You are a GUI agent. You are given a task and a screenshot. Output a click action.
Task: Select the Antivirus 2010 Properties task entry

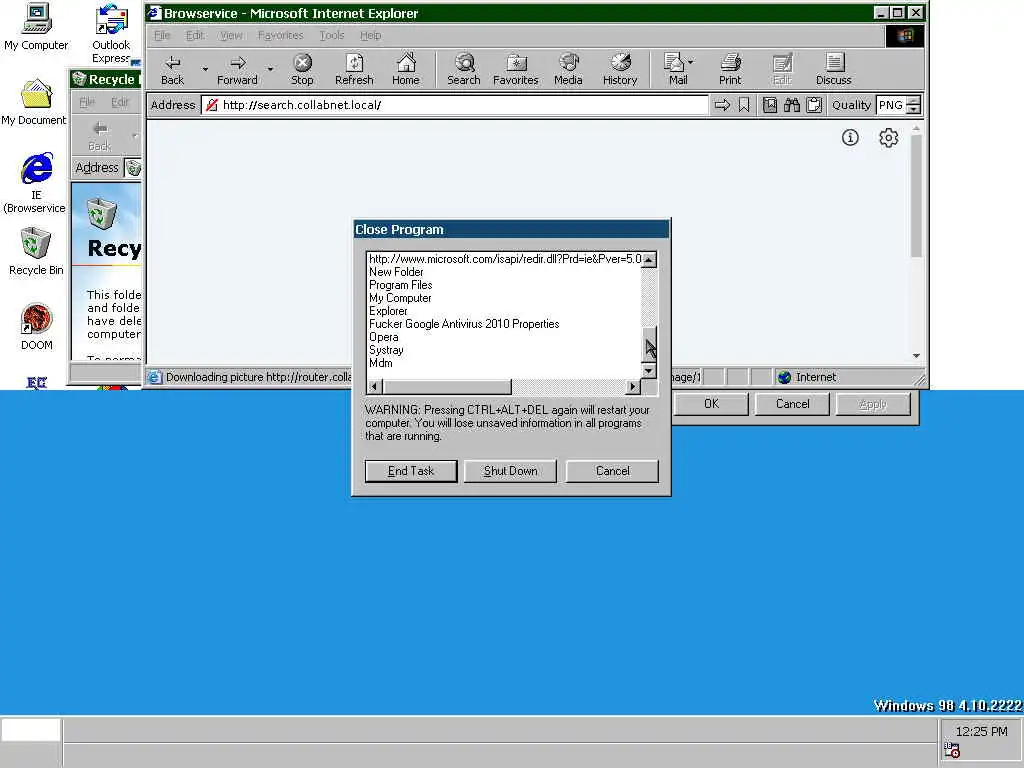click(464, 324)
